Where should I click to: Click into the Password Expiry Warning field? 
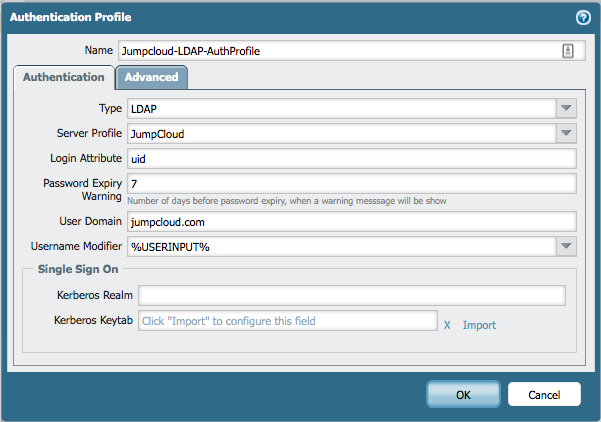(350, 183)
